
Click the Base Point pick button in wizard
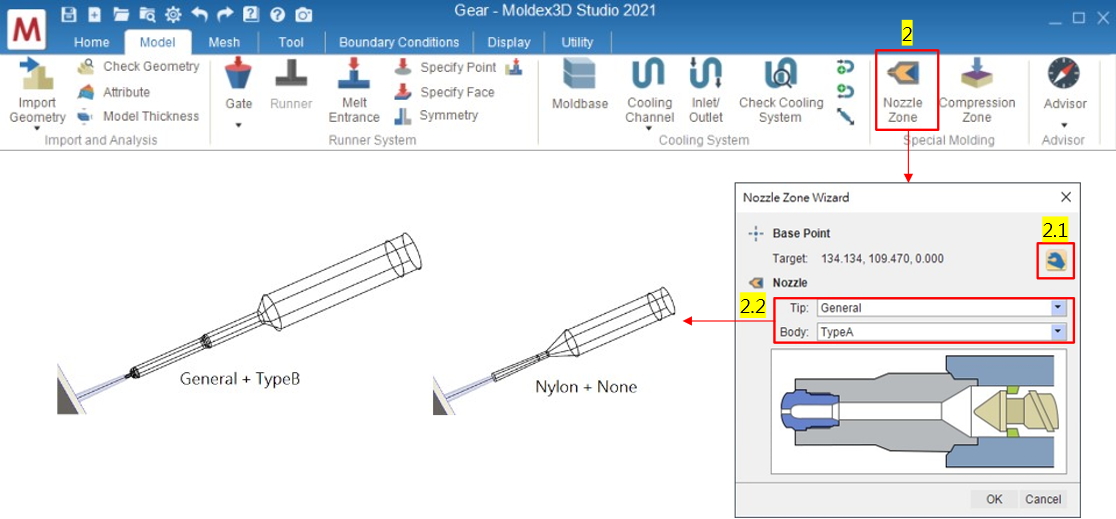tap(1055, 261)
